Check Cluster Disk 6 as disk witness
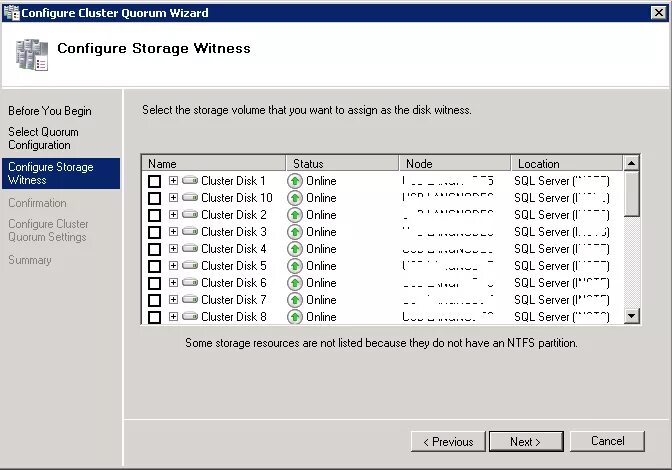 tap(154, 283)
